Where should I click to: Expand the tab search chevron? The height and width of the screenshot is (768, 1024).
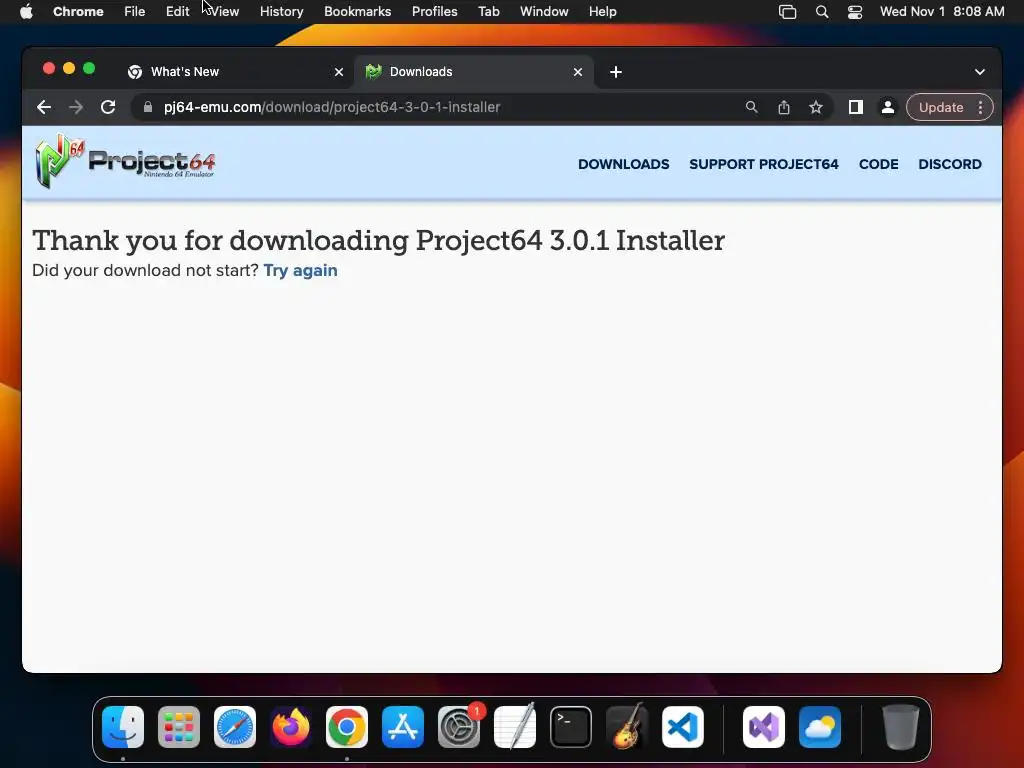pos(980,72)
